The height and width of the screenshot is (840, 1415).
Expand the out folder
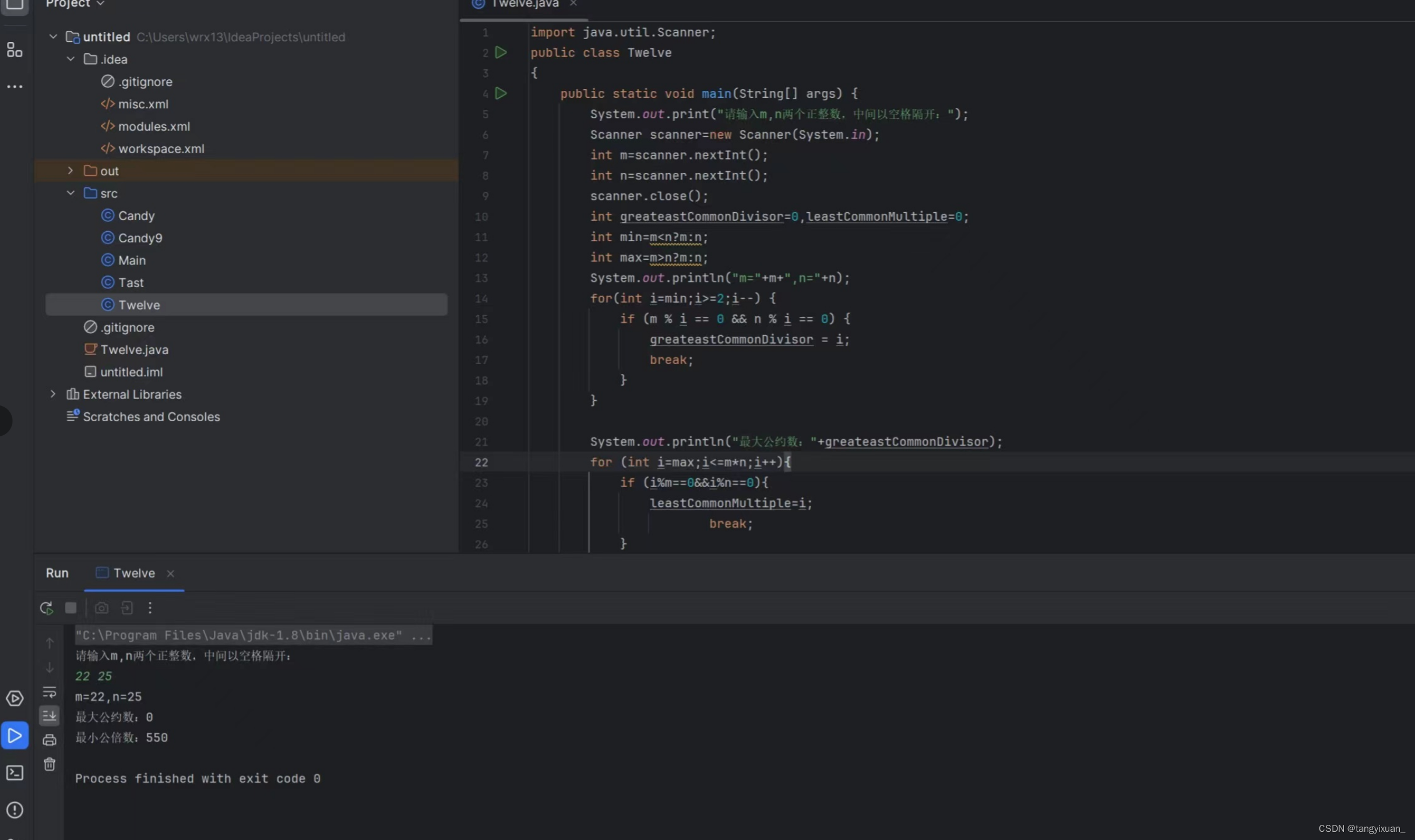71,171
